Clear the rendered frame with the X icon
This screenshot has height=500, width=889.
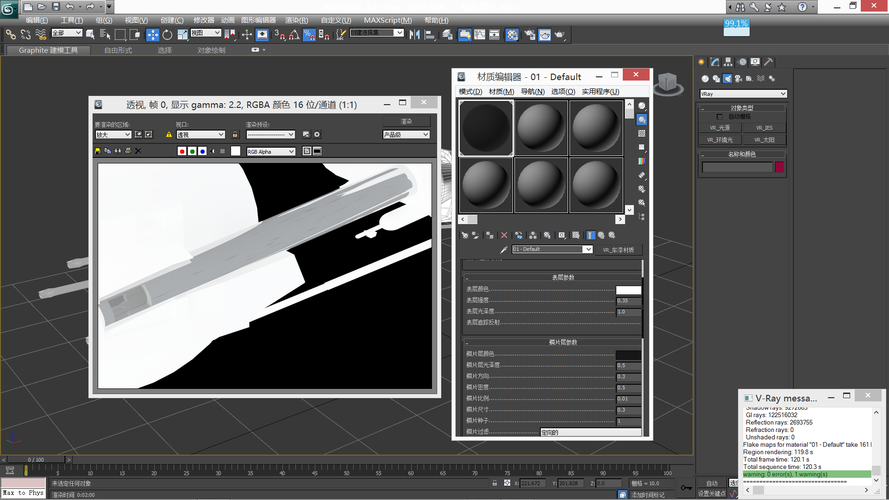[138, 151]
